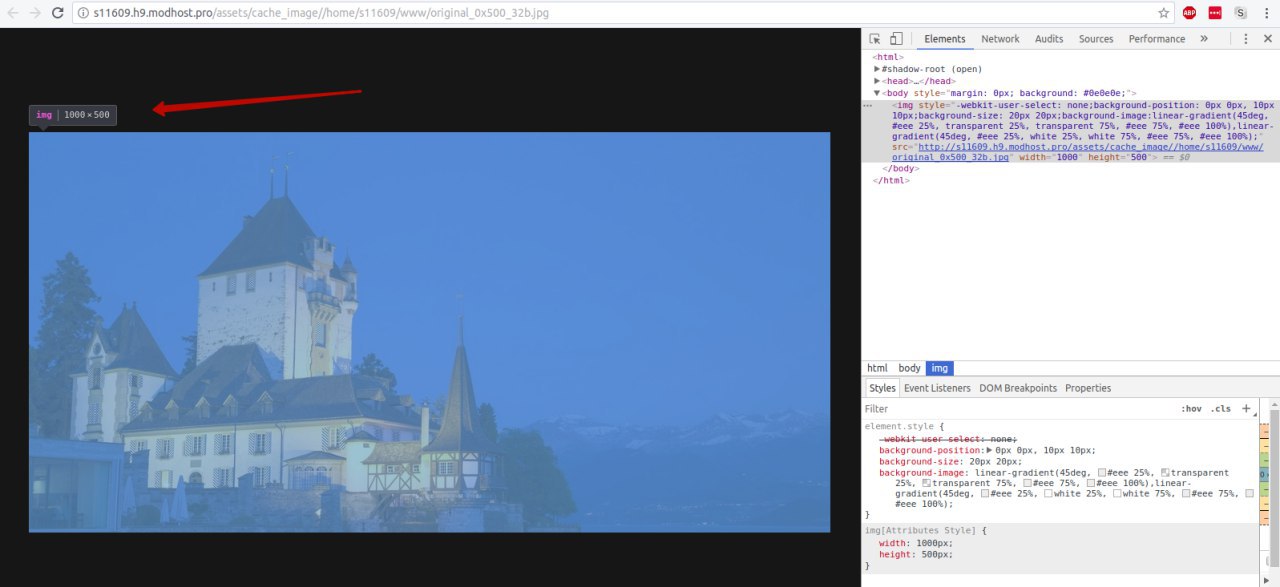Image resolution: width=1280 pixels, height=587 pixels.
Task: Open the Audits tab
Action: (1049, 39)
